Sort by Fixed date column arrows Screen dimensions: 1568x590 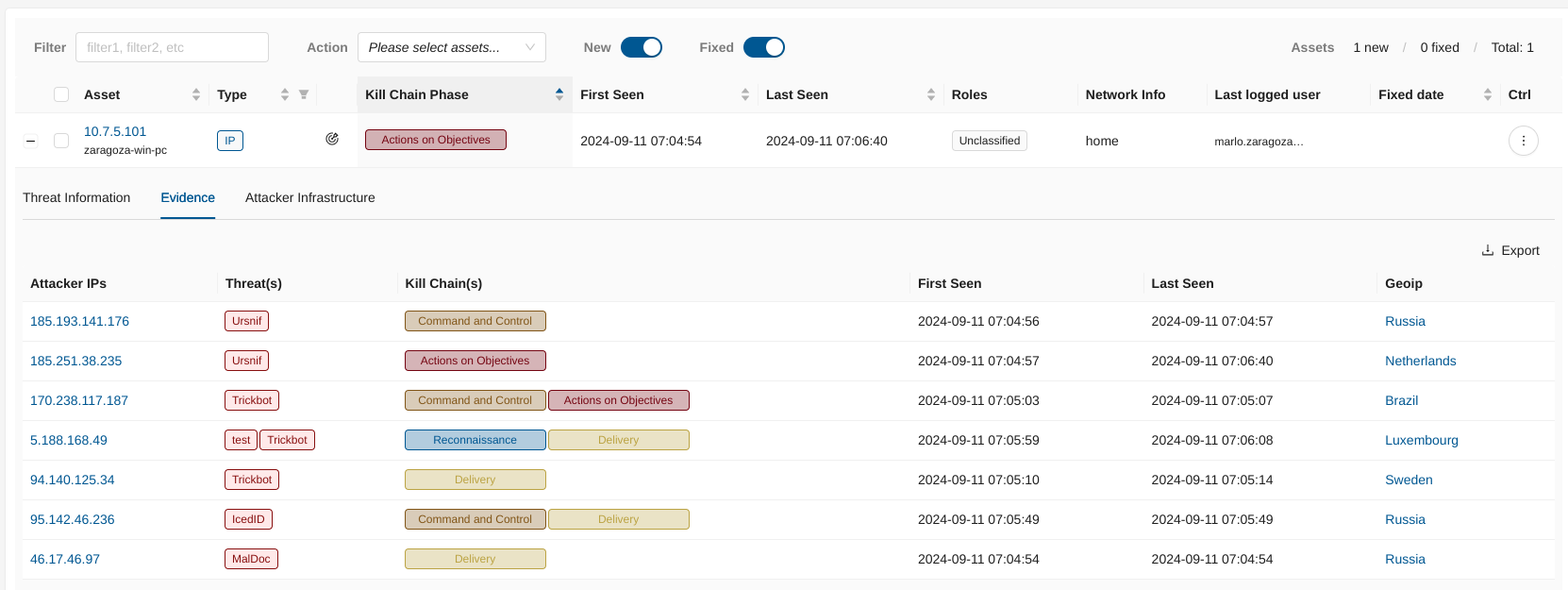1488,94
